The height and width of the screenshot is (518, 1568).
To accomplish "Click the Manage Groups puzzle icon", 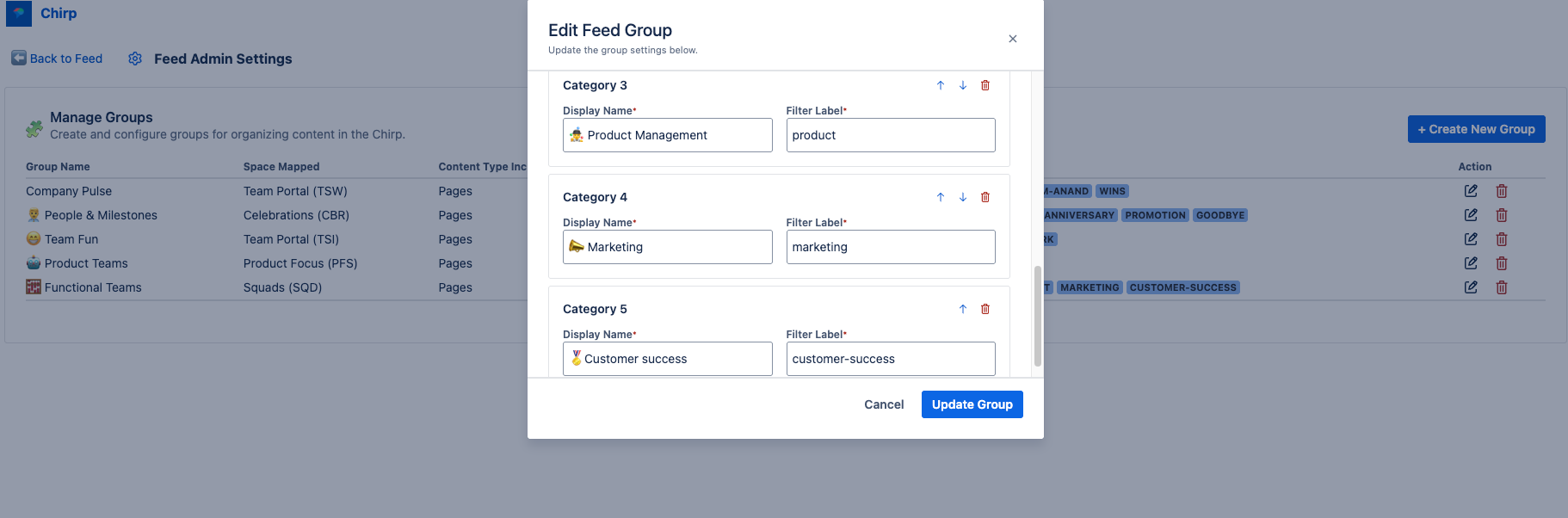I will pos(34,129).
